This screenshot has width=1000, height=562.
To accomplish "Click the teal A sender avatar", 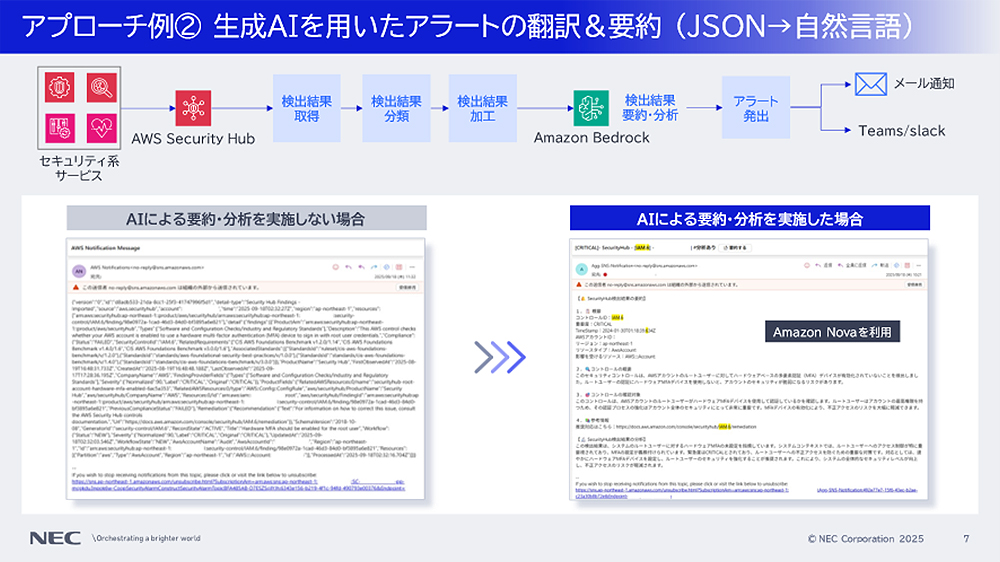I will coord(580,268).
